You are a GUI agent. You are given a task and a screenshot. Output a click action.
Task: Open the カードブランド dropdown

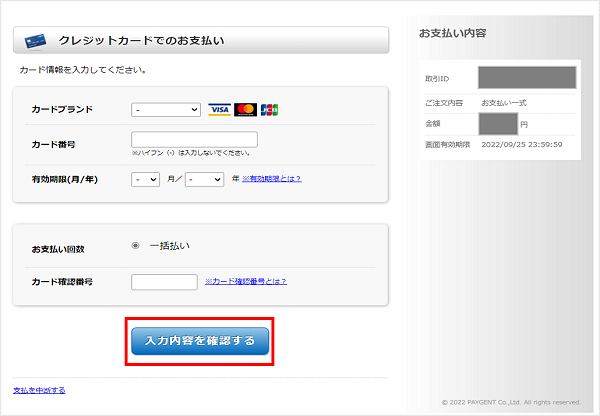click(166, 110)
